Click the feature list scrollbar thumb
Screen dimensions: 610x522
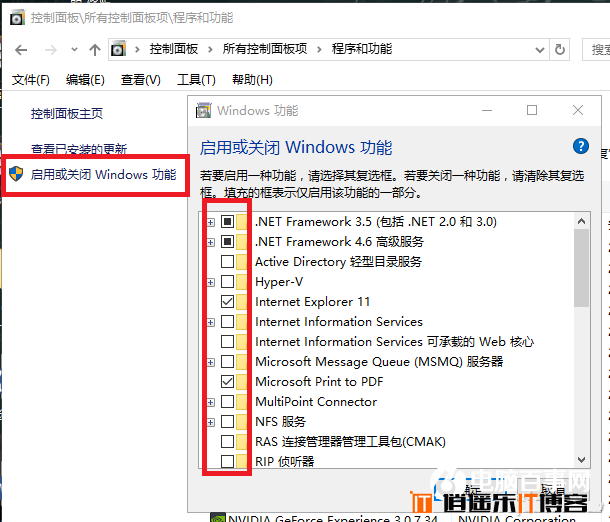tap(582, 268)
